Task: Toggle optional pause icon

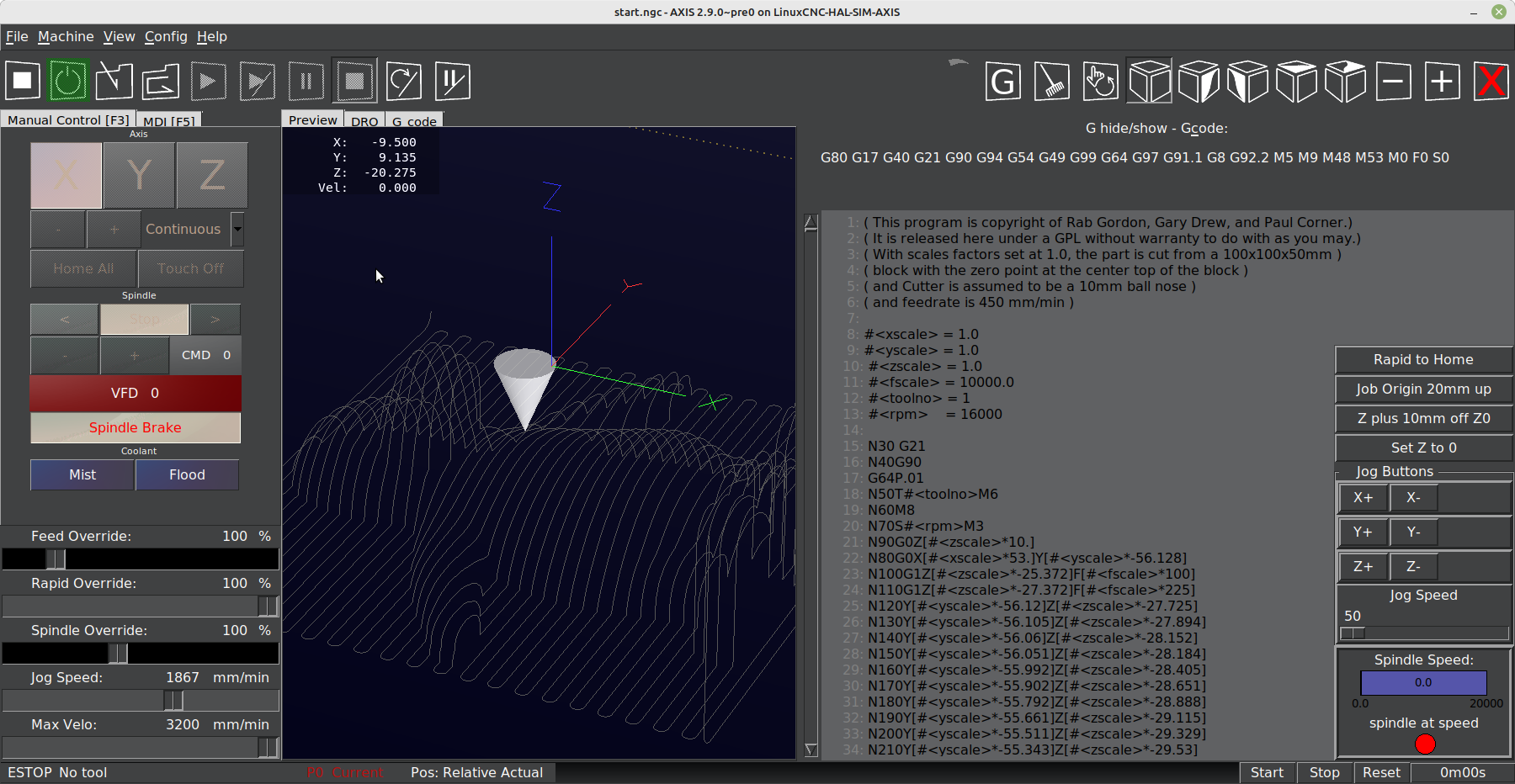Action: [453, 82]
